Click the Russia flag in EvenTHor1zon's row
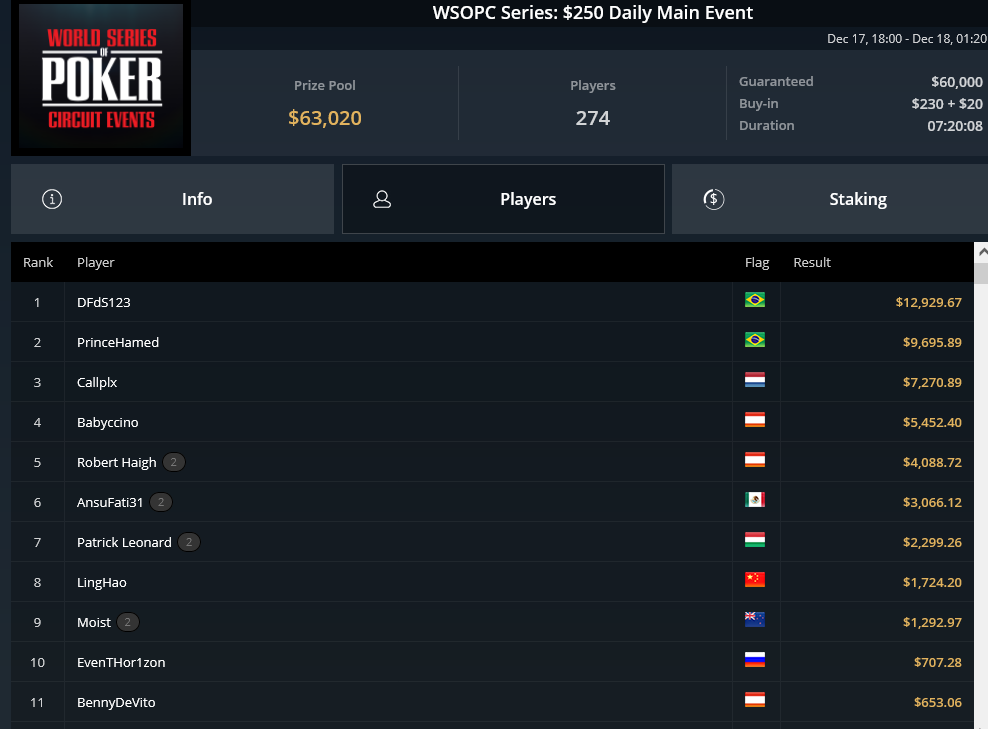The image size is (988, 729). tap(754, 660)
